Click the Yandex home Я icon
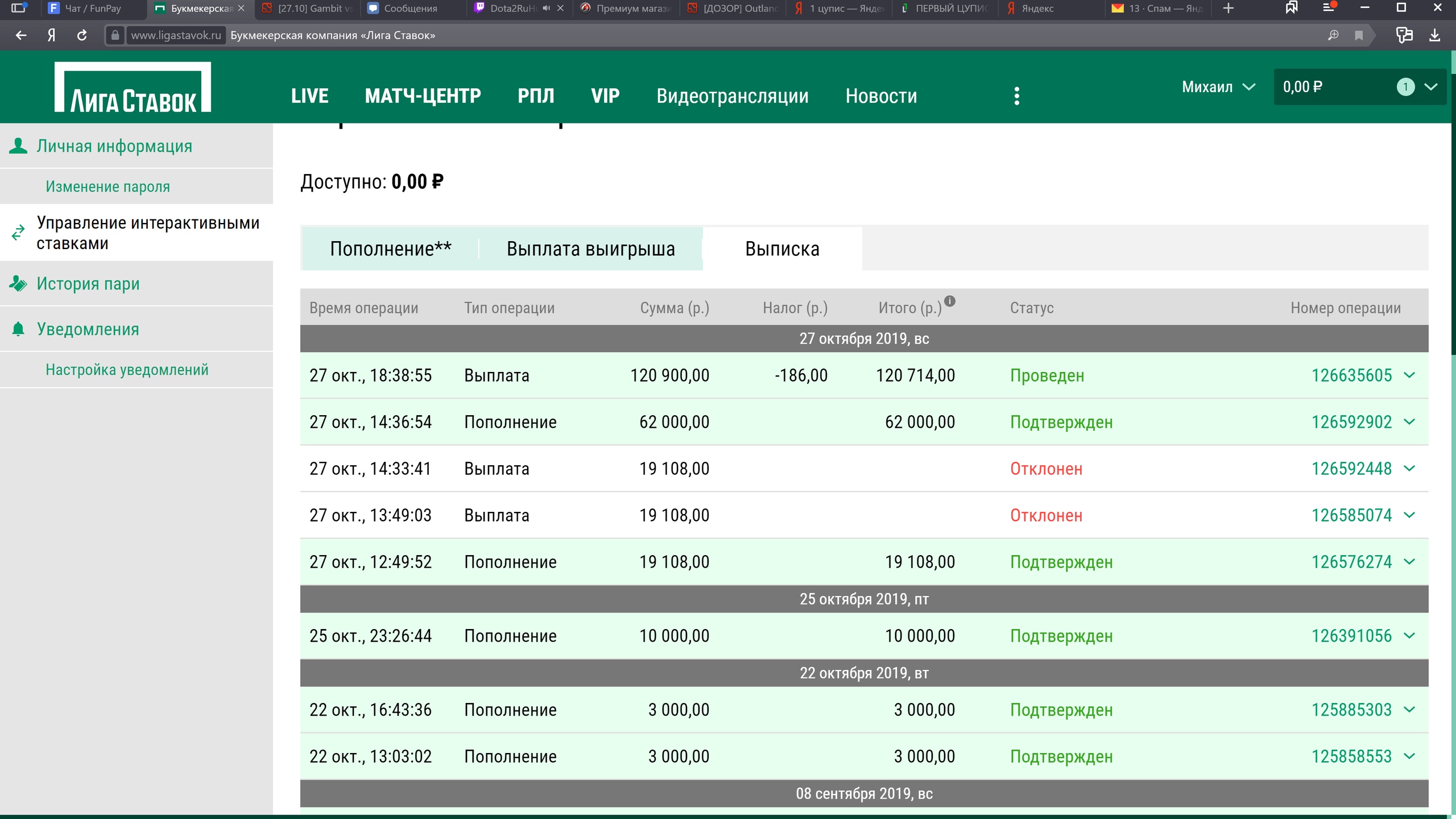This screenshot has width=1456, height=819. tap(51, 35)
